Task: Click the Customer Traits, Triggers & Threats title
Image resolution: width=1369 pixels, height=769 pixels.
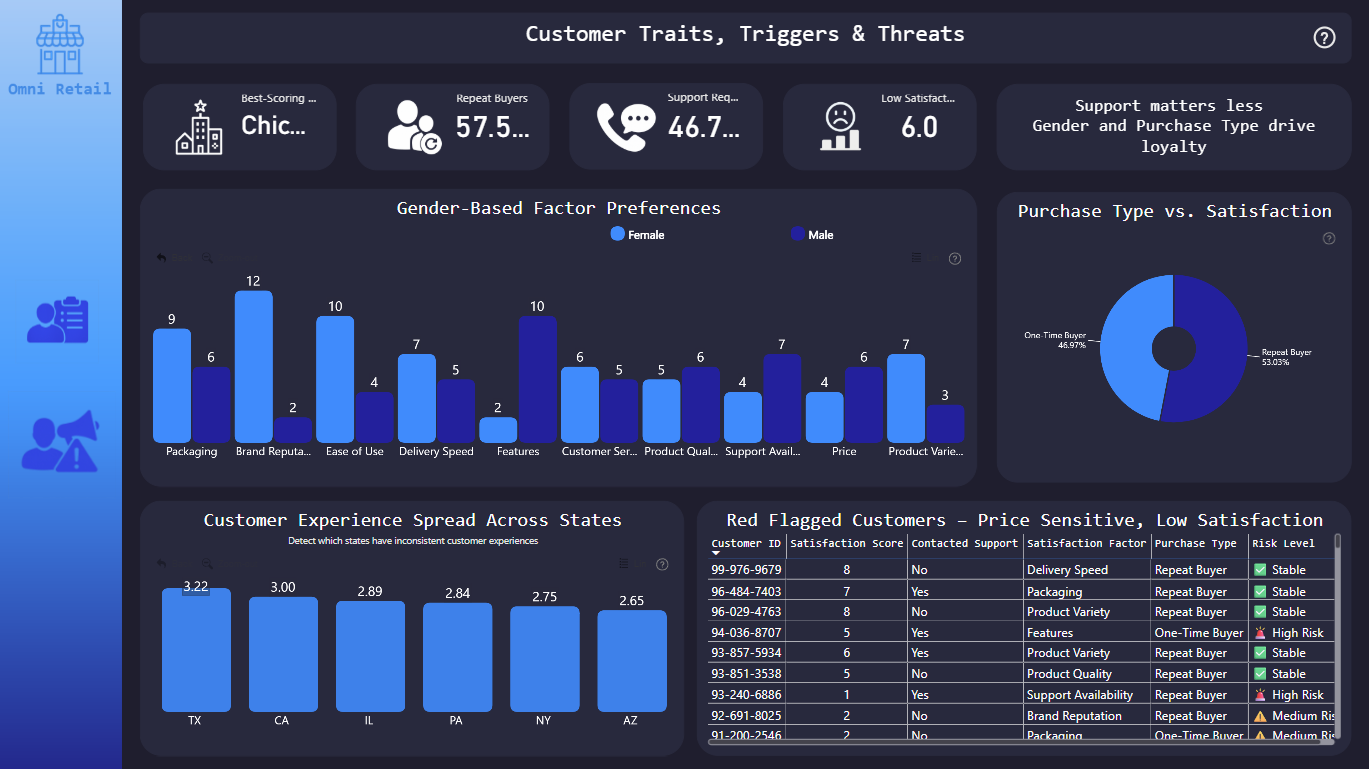Action: [745, 34]
